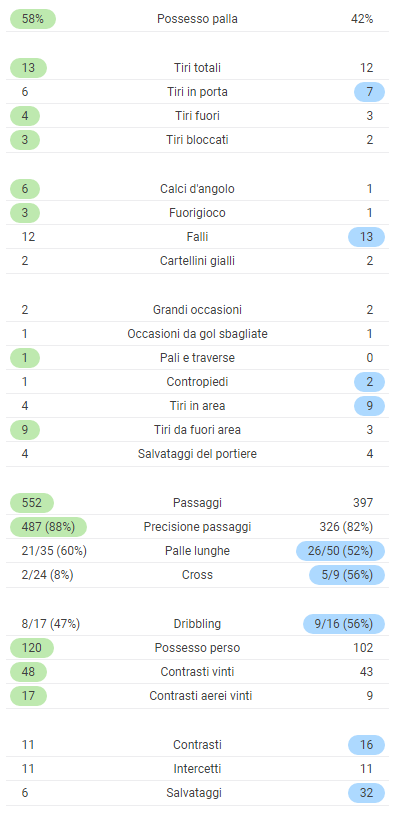Click the green 552 Passaggi badge
Image resolution: width=395 pixels, height=825 pixels.
click(x=32, y=502)
